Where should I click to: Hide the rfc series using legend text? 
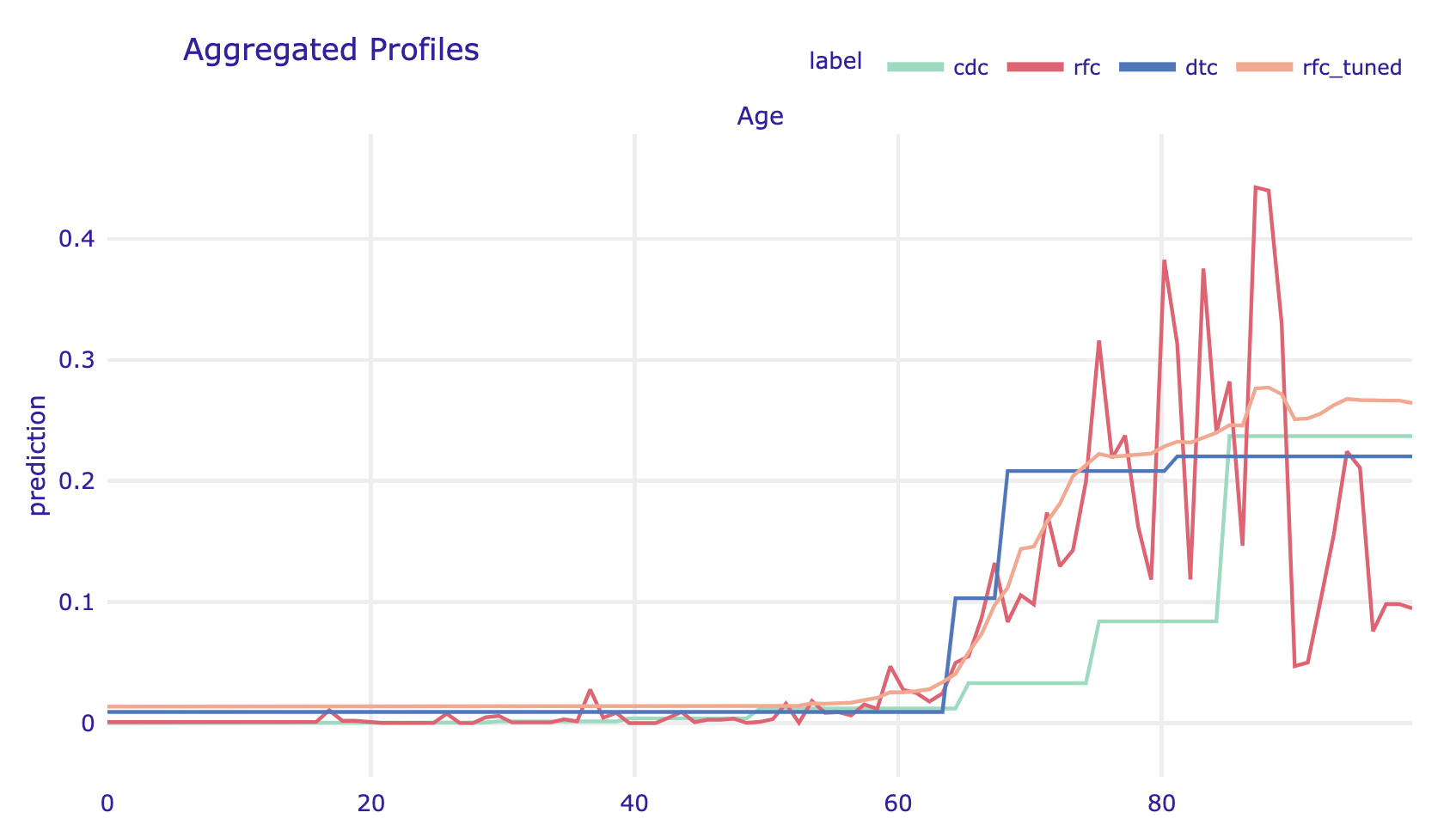(x=1086, y=68)
